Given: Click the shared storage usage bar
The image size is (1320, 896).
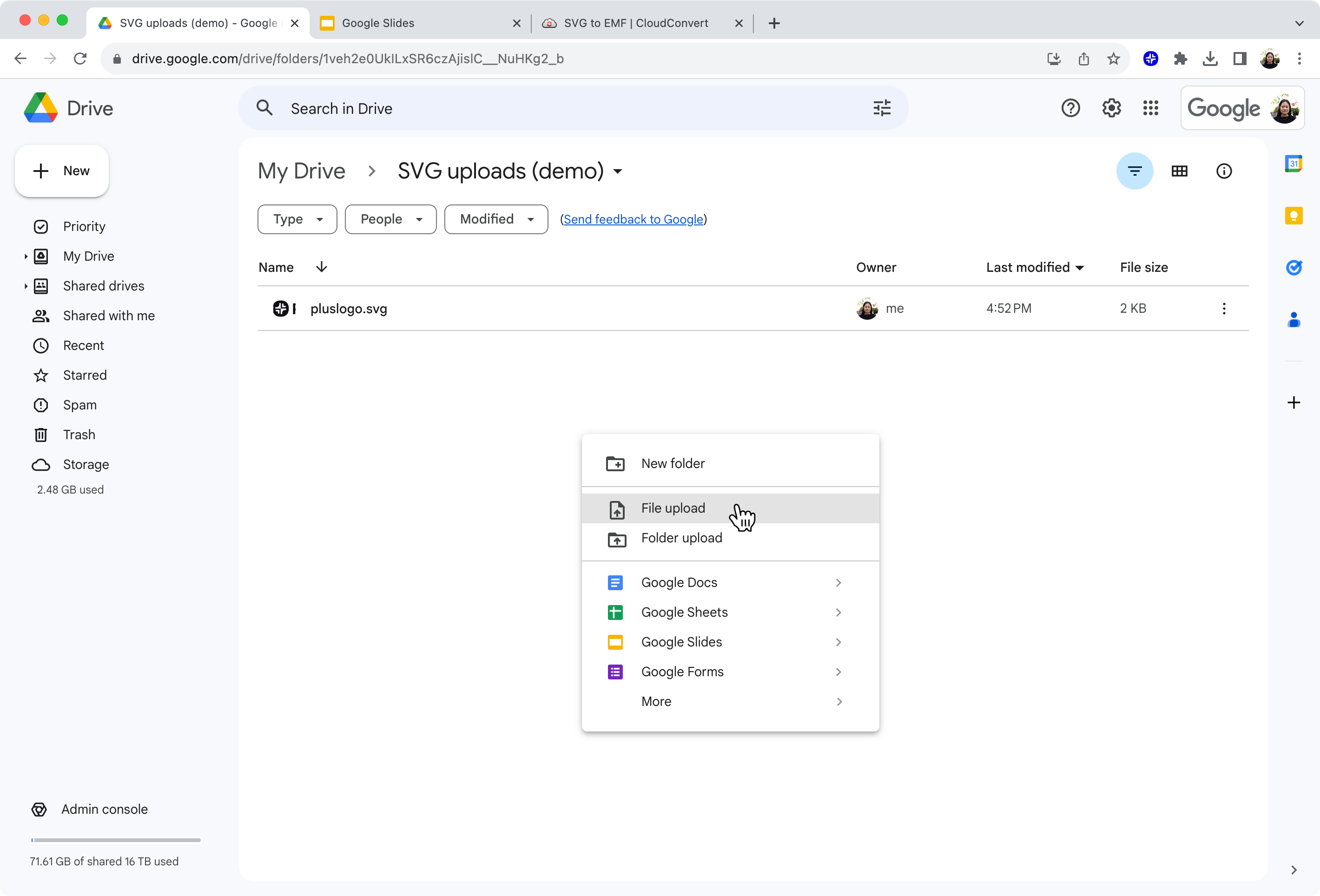Looking at the screenshot, I should pos(116,840).
